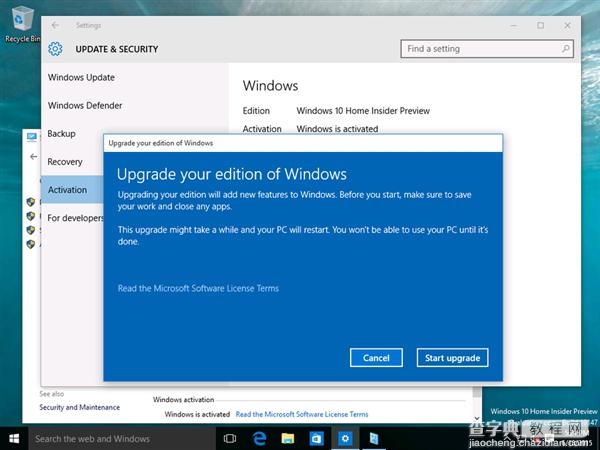
Task: Click the System window scrollbar down arrow
Action: coord(477,418)
